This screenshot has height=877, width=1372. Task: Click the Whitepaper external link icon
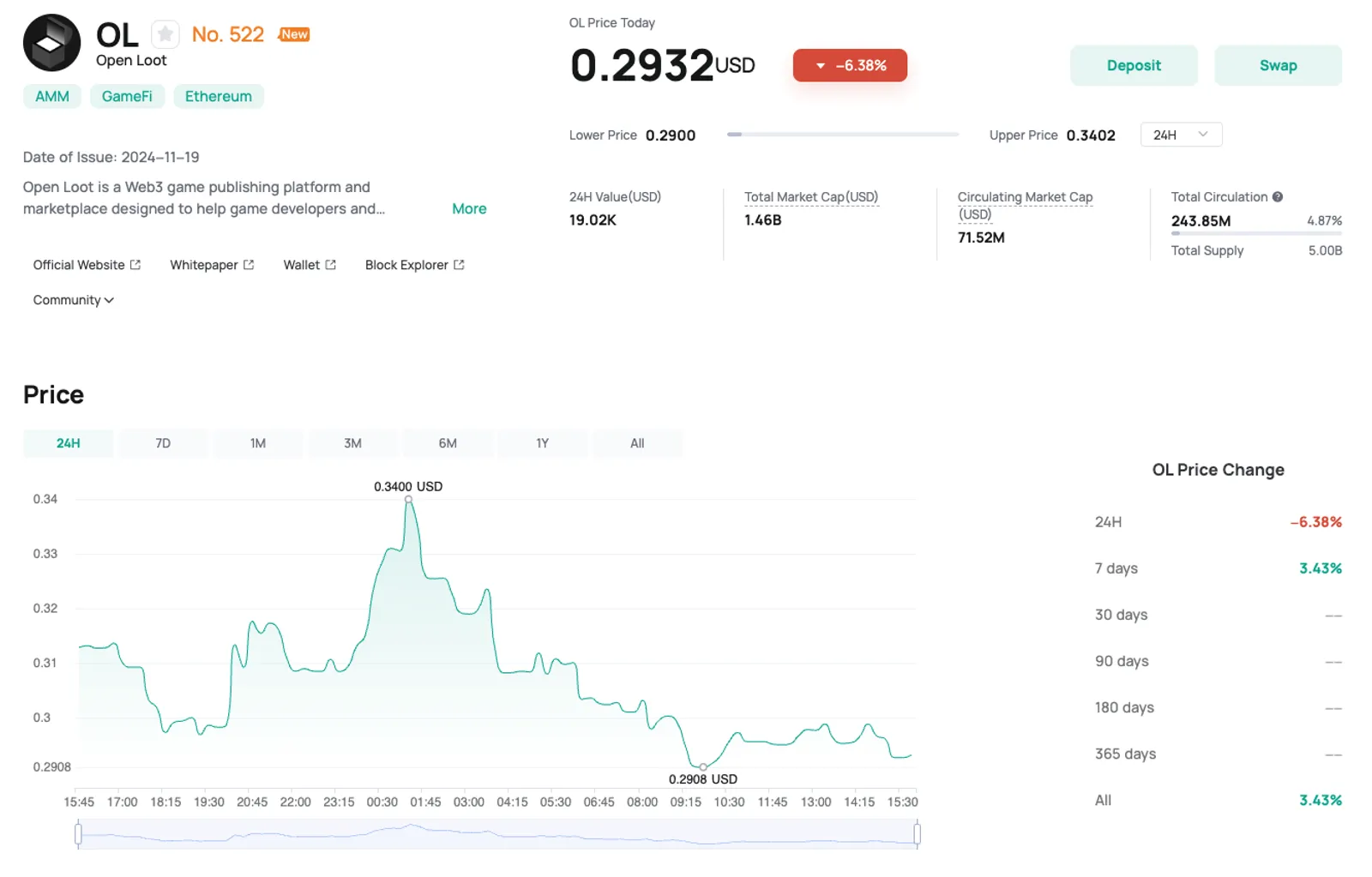tap(249, 265)
